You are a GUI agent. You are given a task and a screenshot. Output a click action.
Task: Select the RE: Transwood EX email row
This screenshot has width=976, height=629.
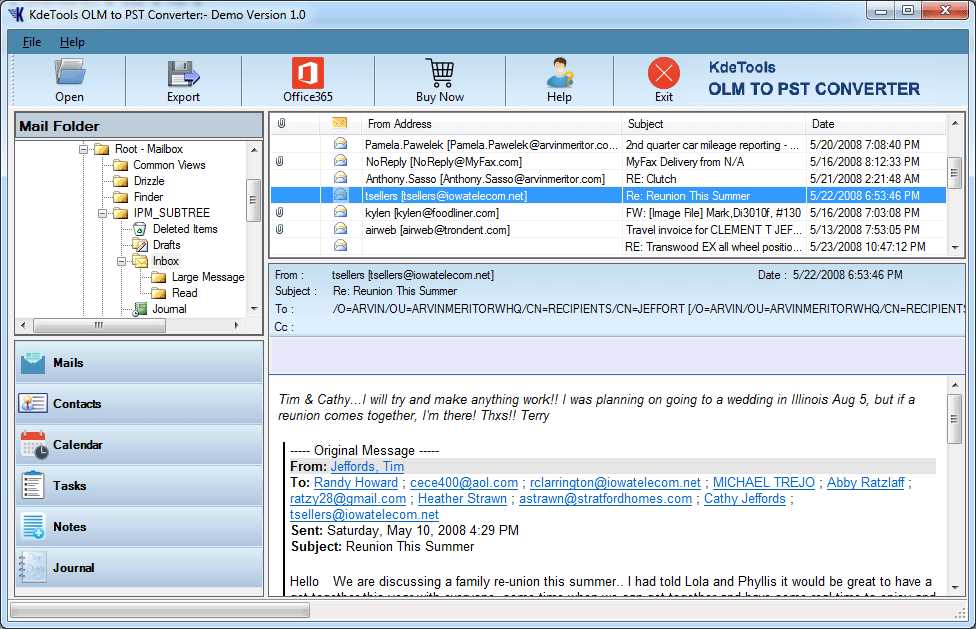[x=608, y=247]
